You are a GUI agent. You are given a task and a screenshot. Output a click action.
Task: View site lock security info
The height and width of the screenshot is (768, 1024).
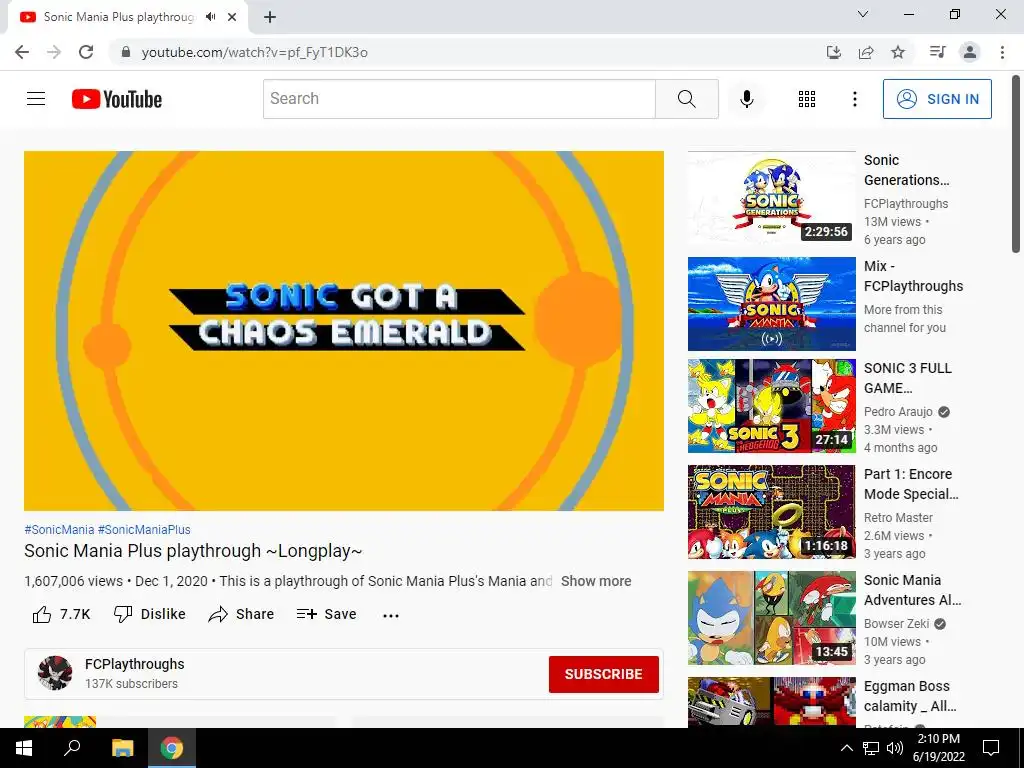click(x=126, y=52)
